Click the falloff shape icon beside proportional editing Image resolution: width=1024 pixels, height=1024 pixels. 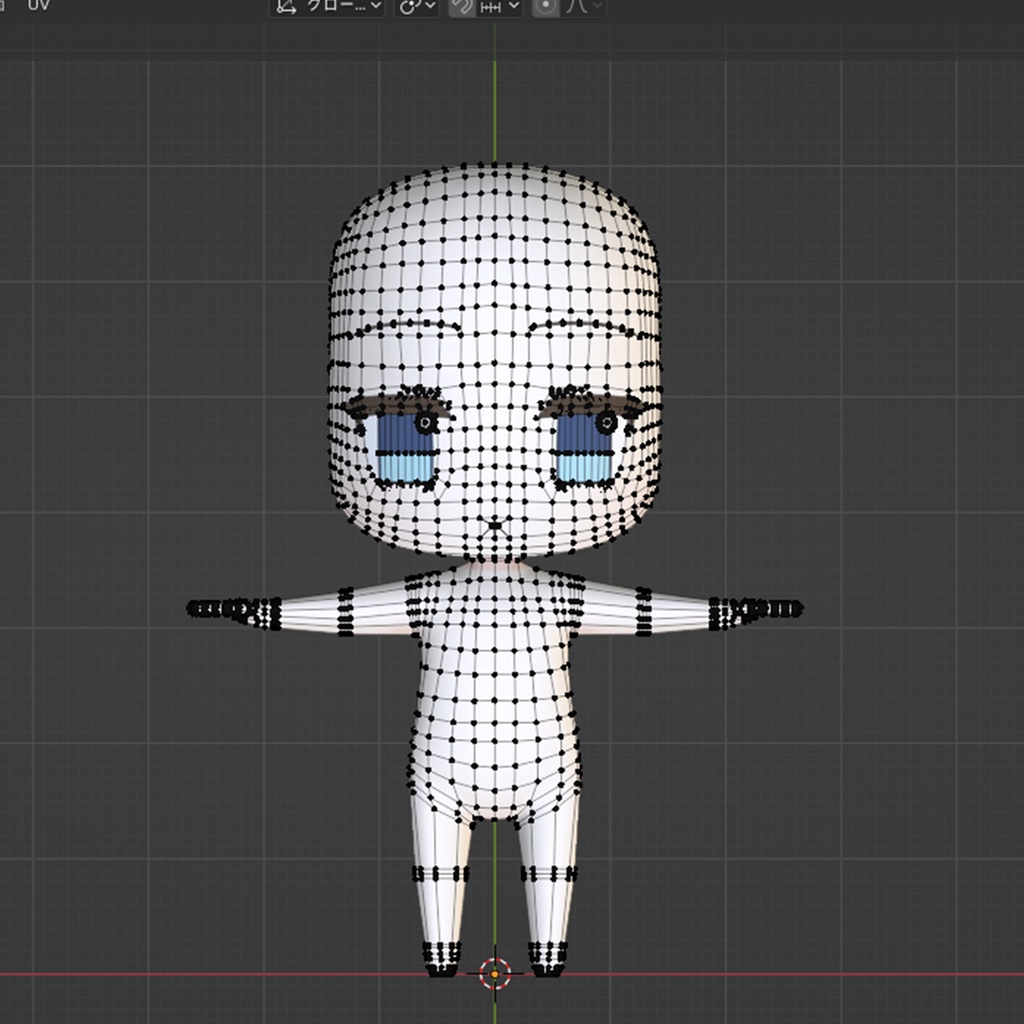575,8
